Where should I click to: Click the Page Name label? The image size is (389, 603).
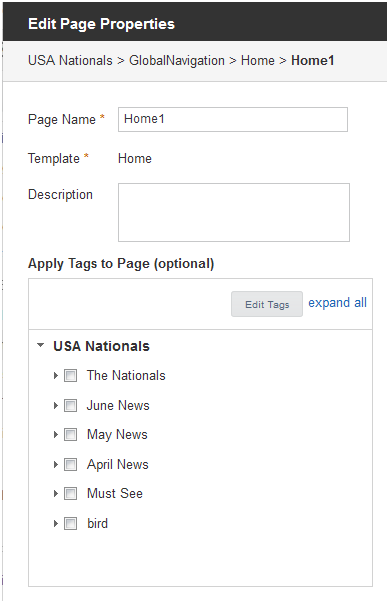pyautogui.click(x=62, y=120)
